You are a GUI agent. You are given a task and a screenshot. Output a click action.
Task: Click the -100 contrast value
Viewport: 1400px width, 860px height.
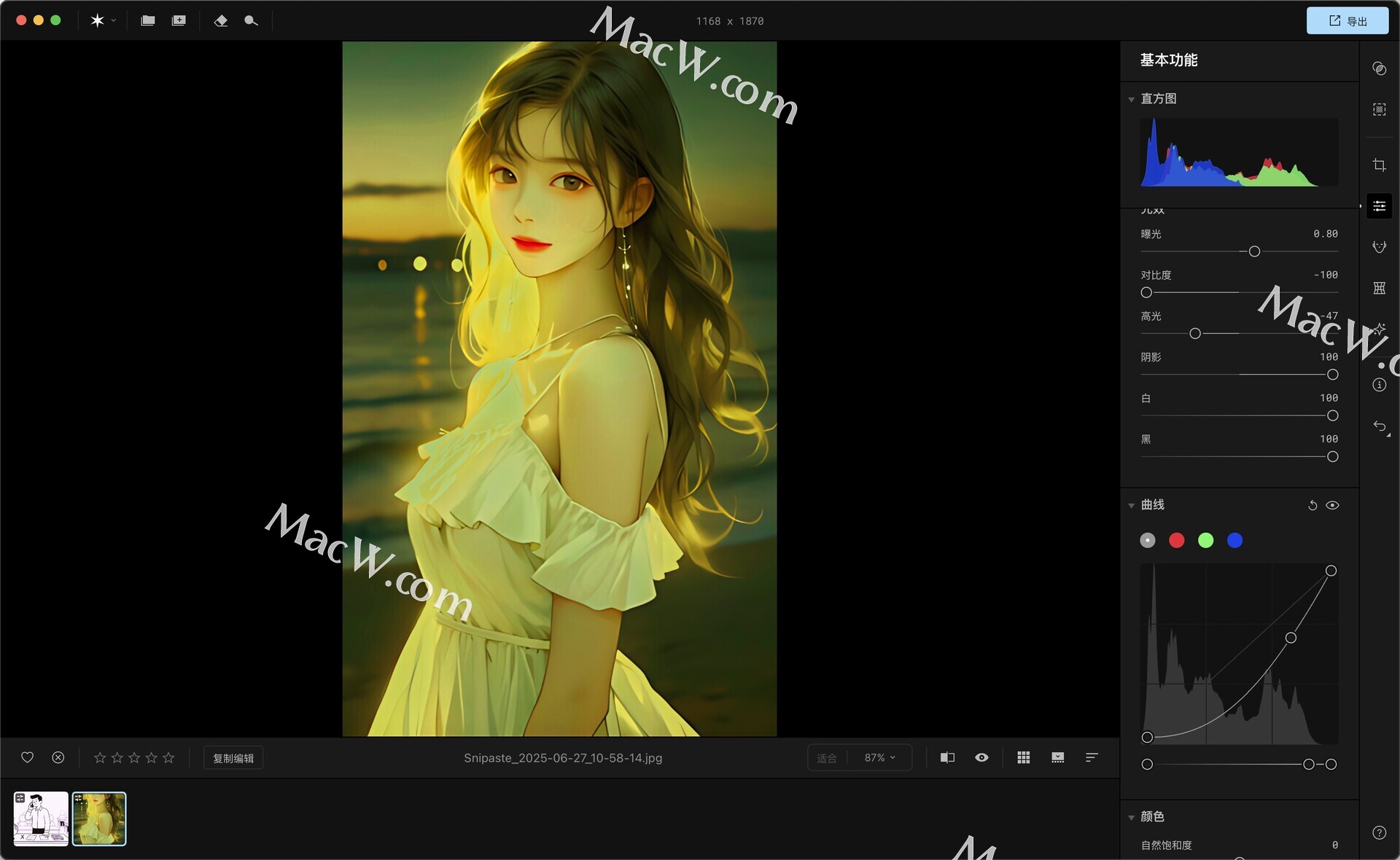click(1326, 275)
